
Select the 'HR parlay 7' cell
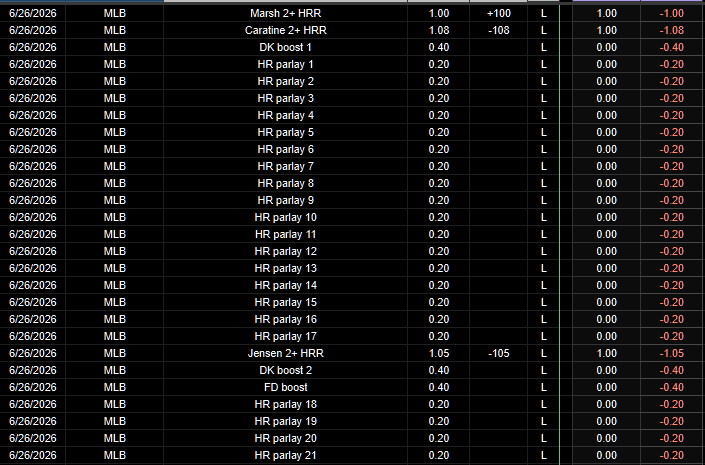point(286,166)
